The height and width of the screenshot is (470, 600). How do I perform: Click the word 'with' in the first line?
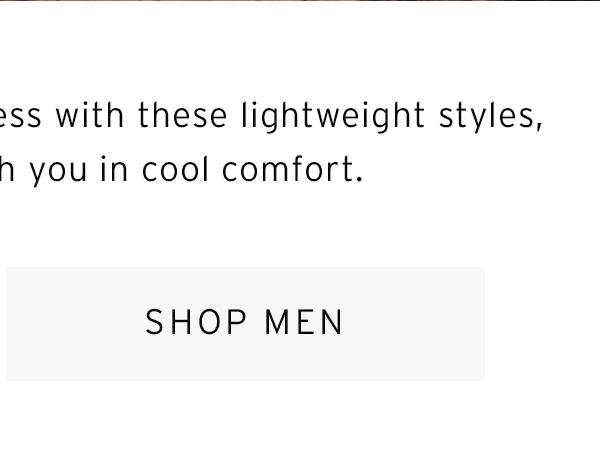click(90, 116)
